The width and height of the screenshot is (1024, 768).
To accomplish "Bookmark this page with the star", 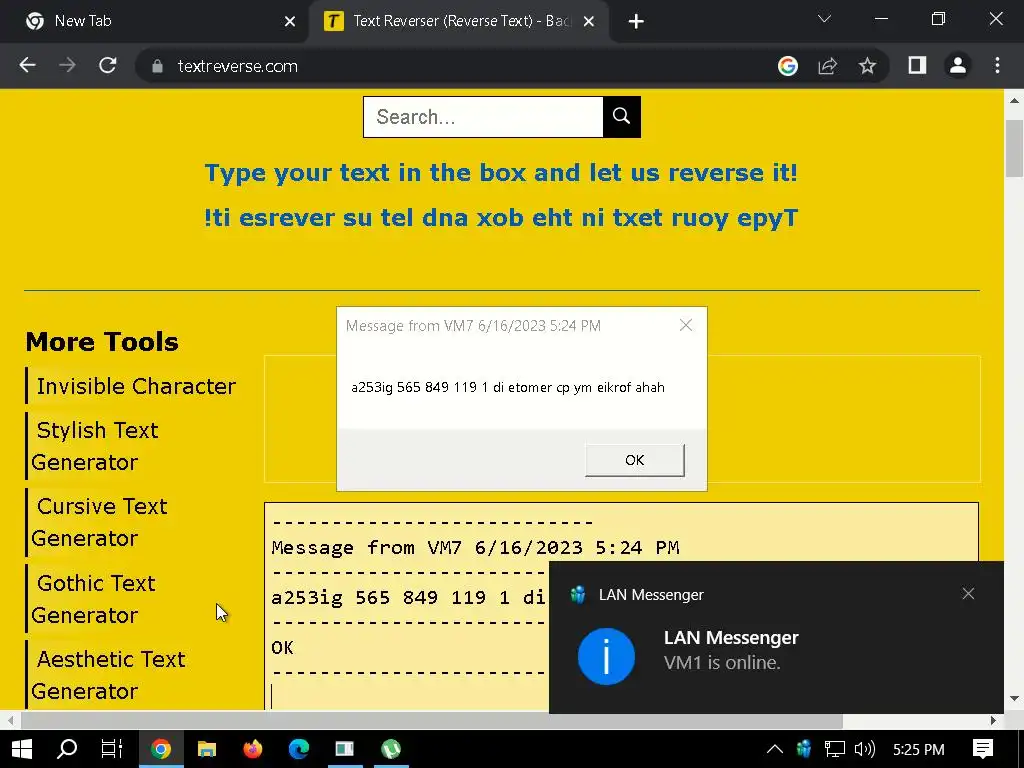I will point(867,65).
